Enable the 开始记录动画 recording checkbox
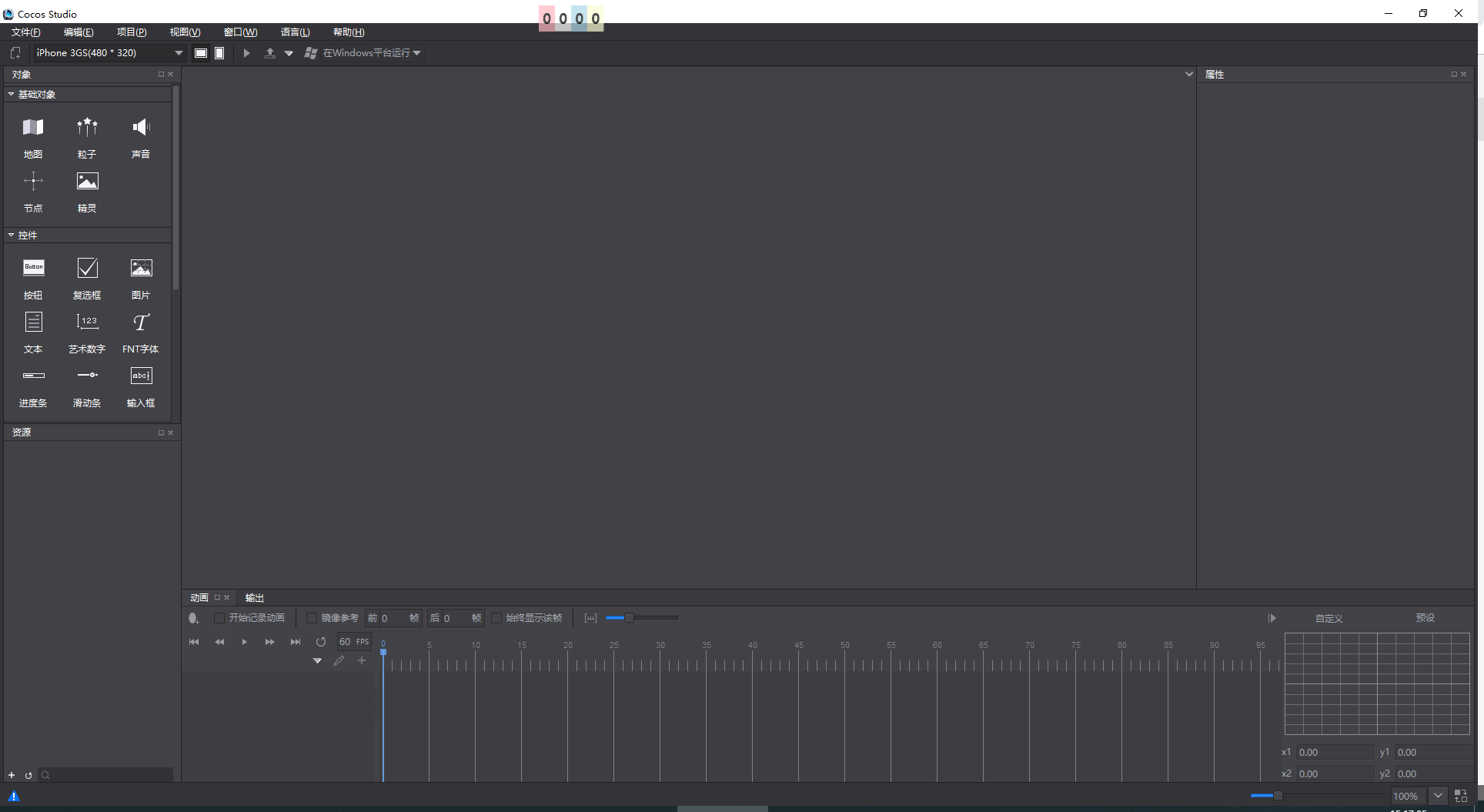 pos(220,617)
